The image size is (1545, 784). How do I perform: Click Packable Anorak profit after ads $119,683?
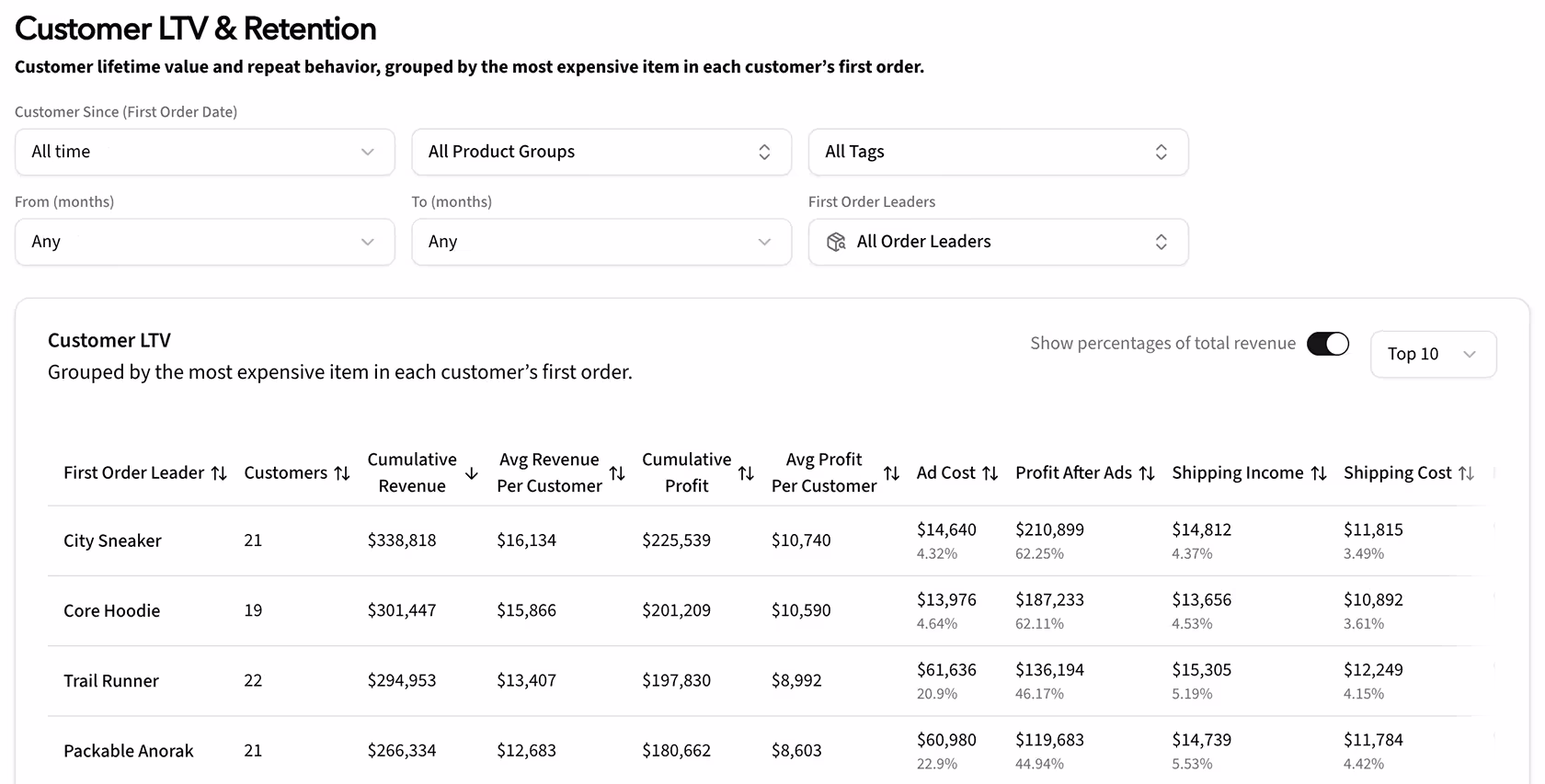[1050, 740]
